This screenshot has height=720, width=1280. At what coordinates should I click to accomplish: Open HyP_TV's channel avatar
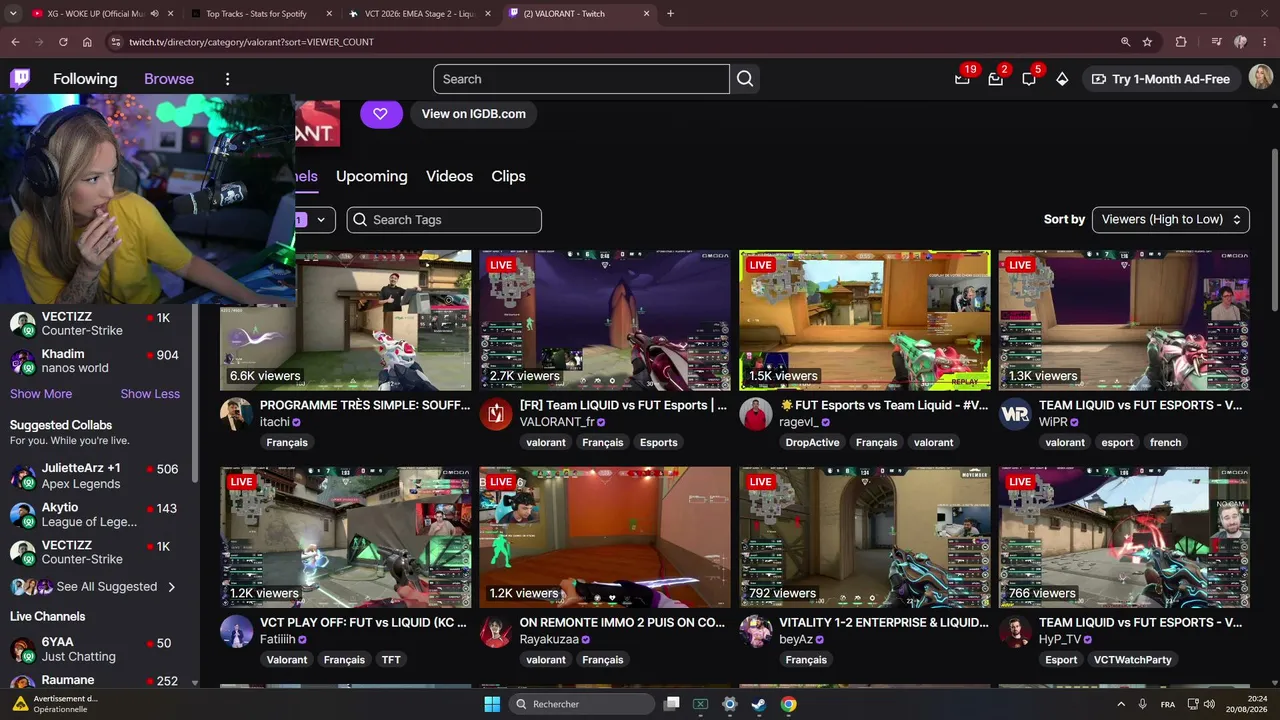(1015, 631)
